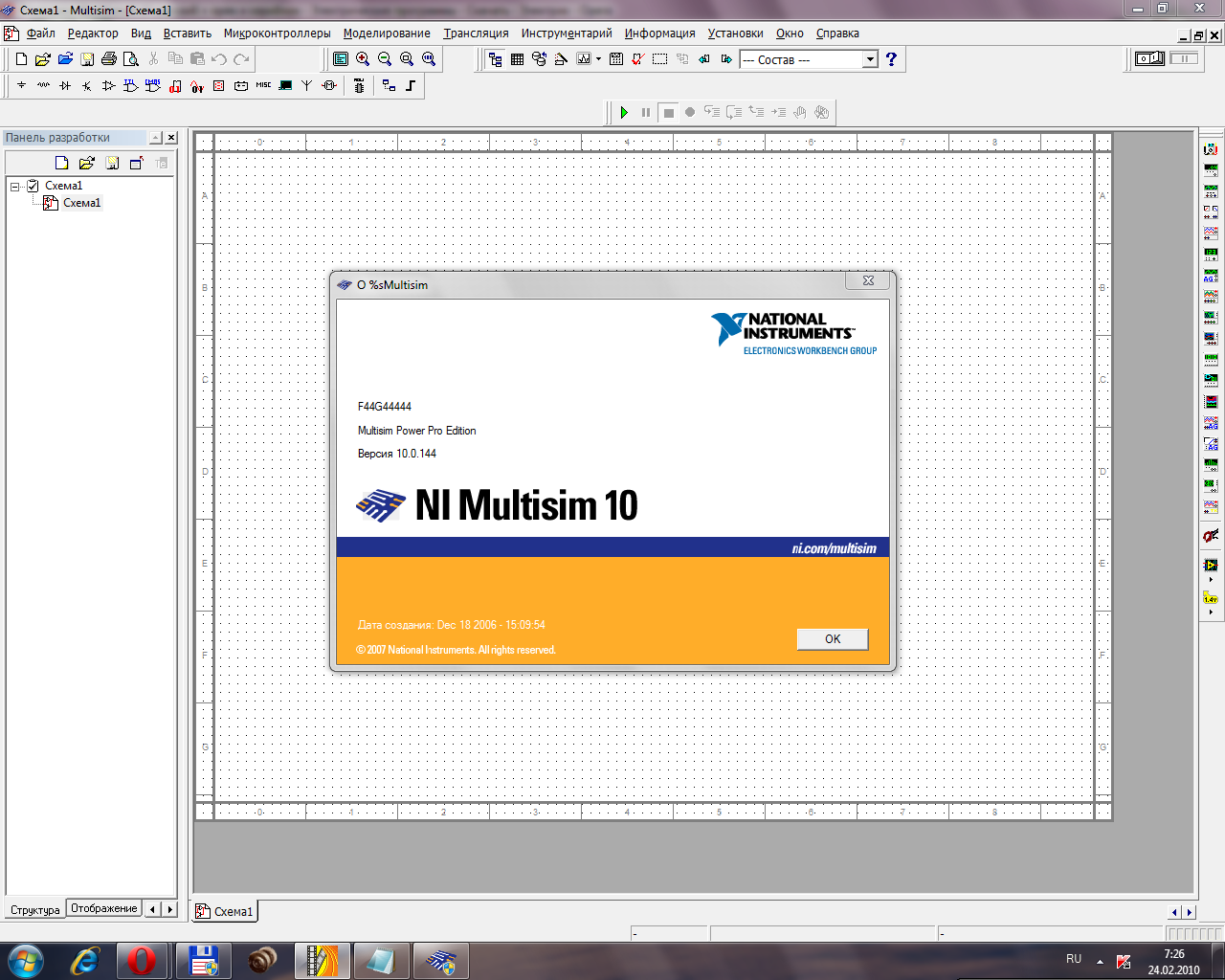Collapse the Схема1 tree node
Screen dimensions: 1225x980
pyautogui.click(x=15, y=187)
